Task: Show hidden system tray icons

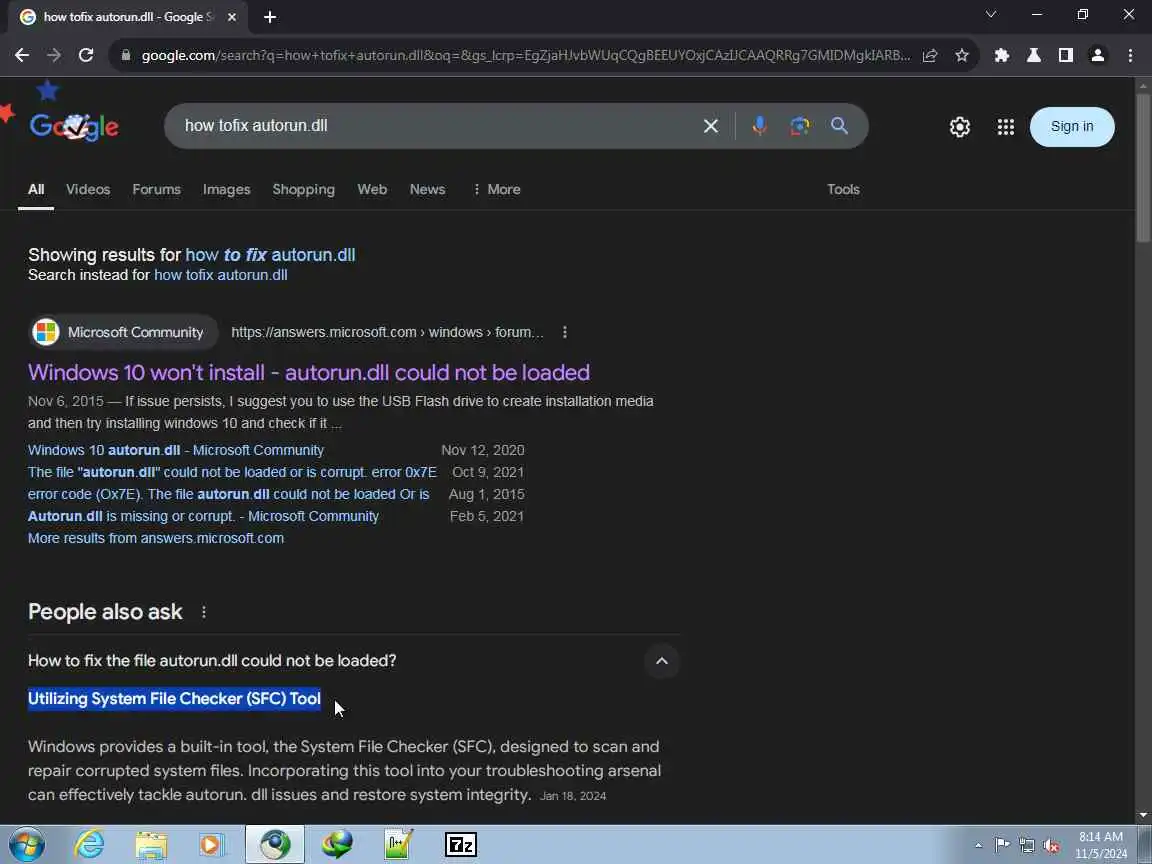Action: (978, 846)
